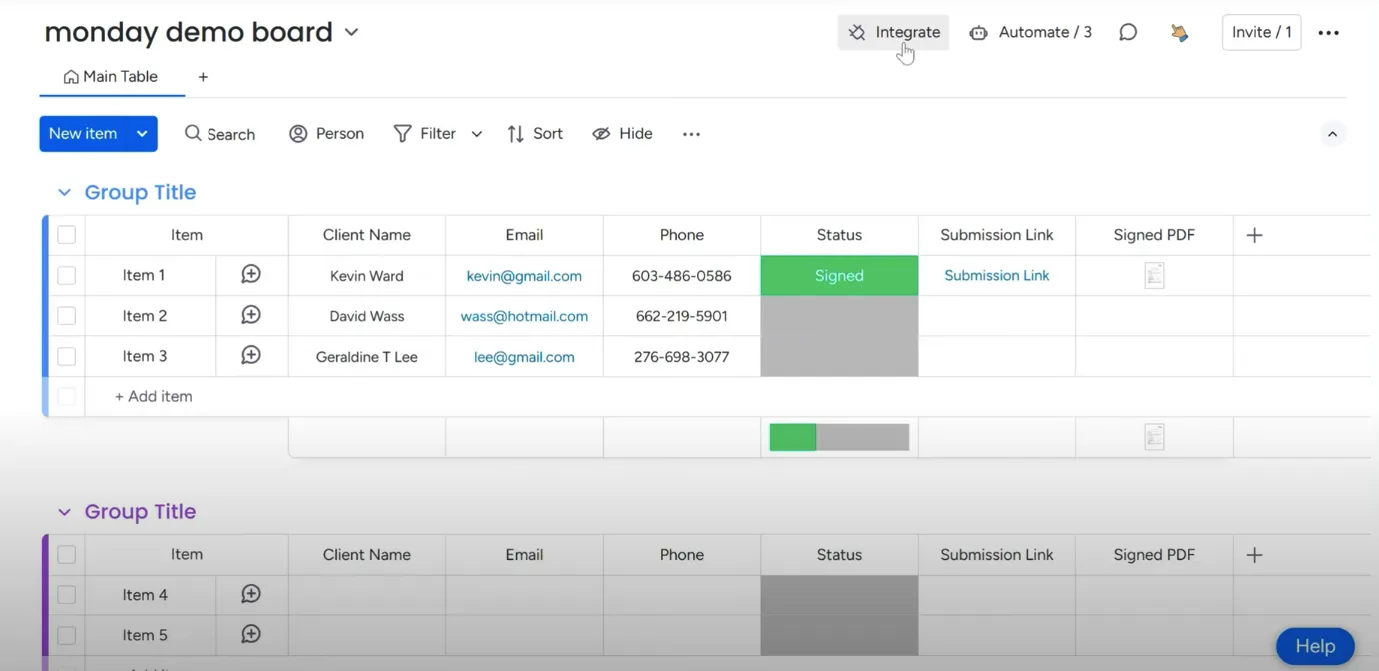The height and width of the screenshot is (671, 1379).
Task: Open the Integrate panel
Action: [x=893, y=32]
